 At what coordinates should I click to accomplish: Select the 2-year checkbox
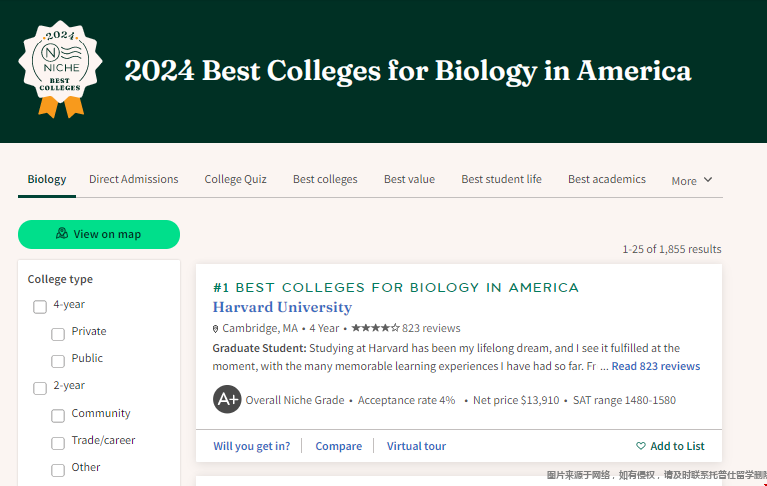pos(40,389)
